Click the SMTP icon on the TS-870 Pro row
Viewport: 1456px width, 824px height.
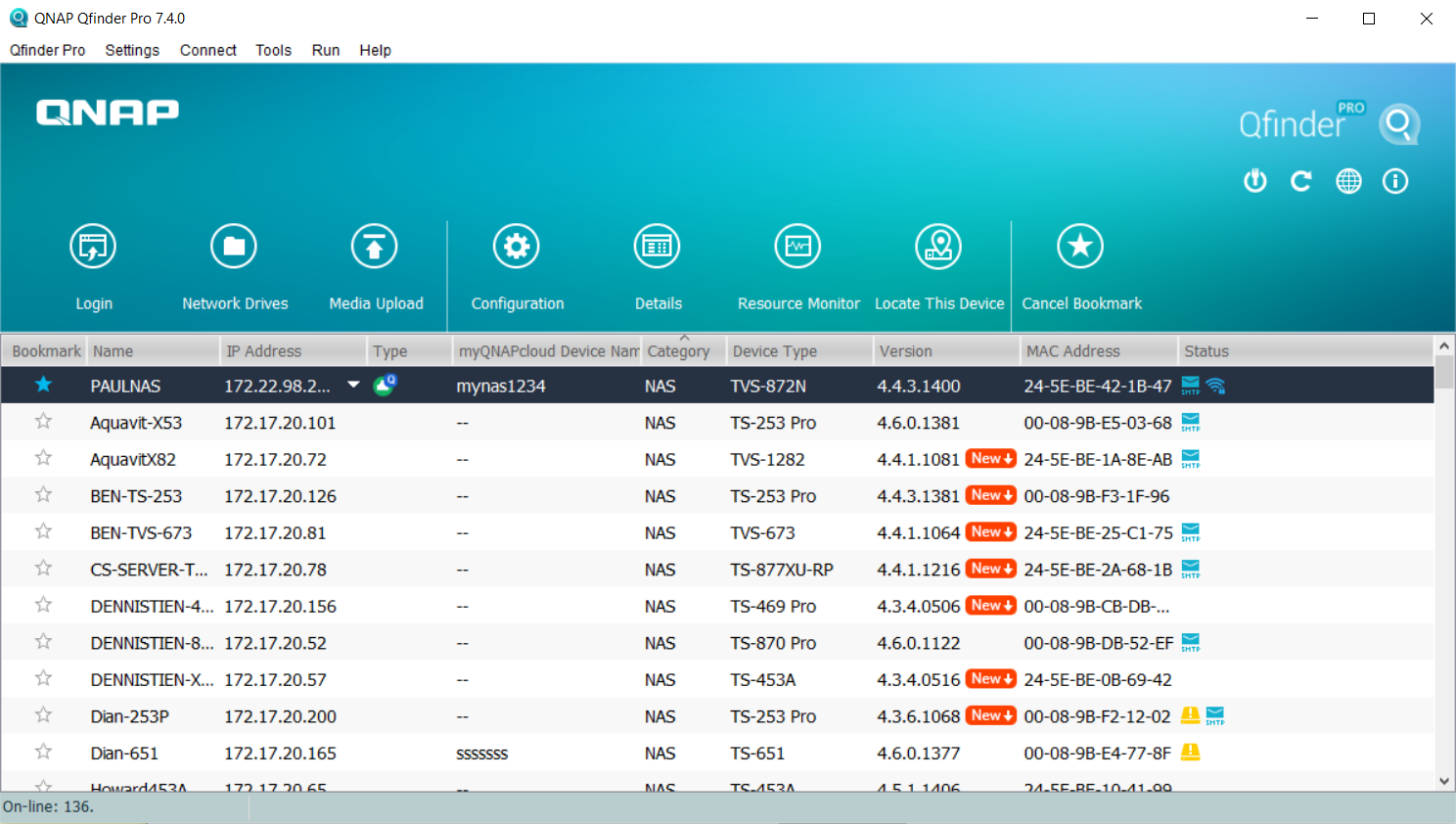[x=1191, y=643]
